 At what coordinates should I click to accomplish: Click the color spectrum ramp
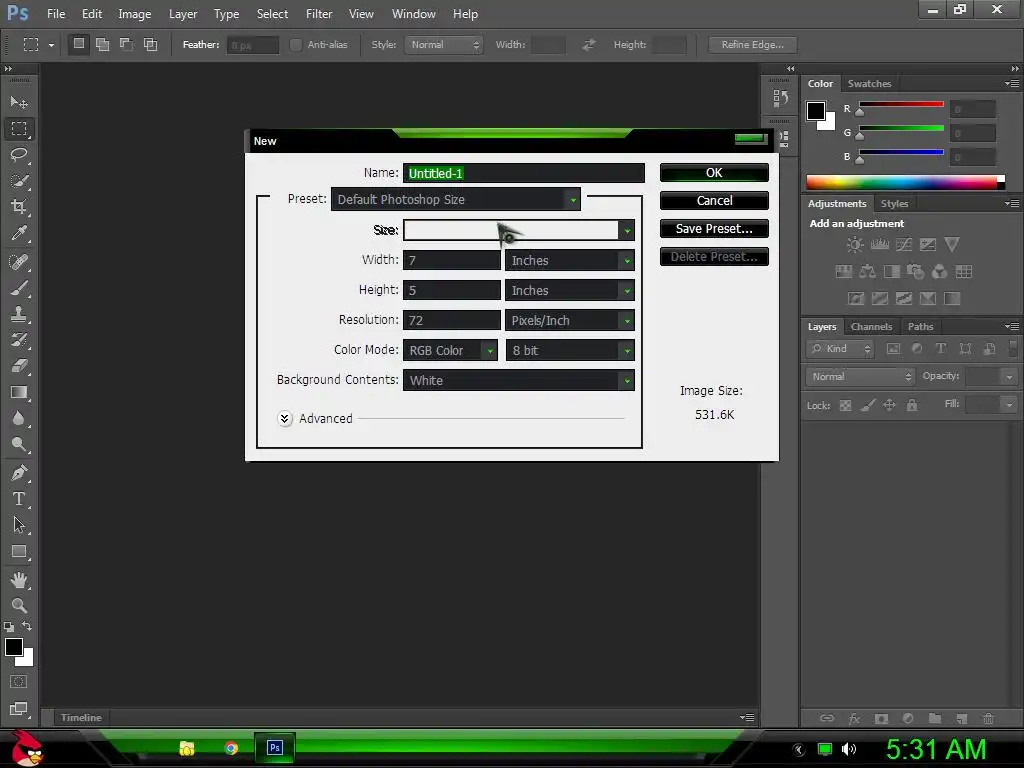(905, 182)
